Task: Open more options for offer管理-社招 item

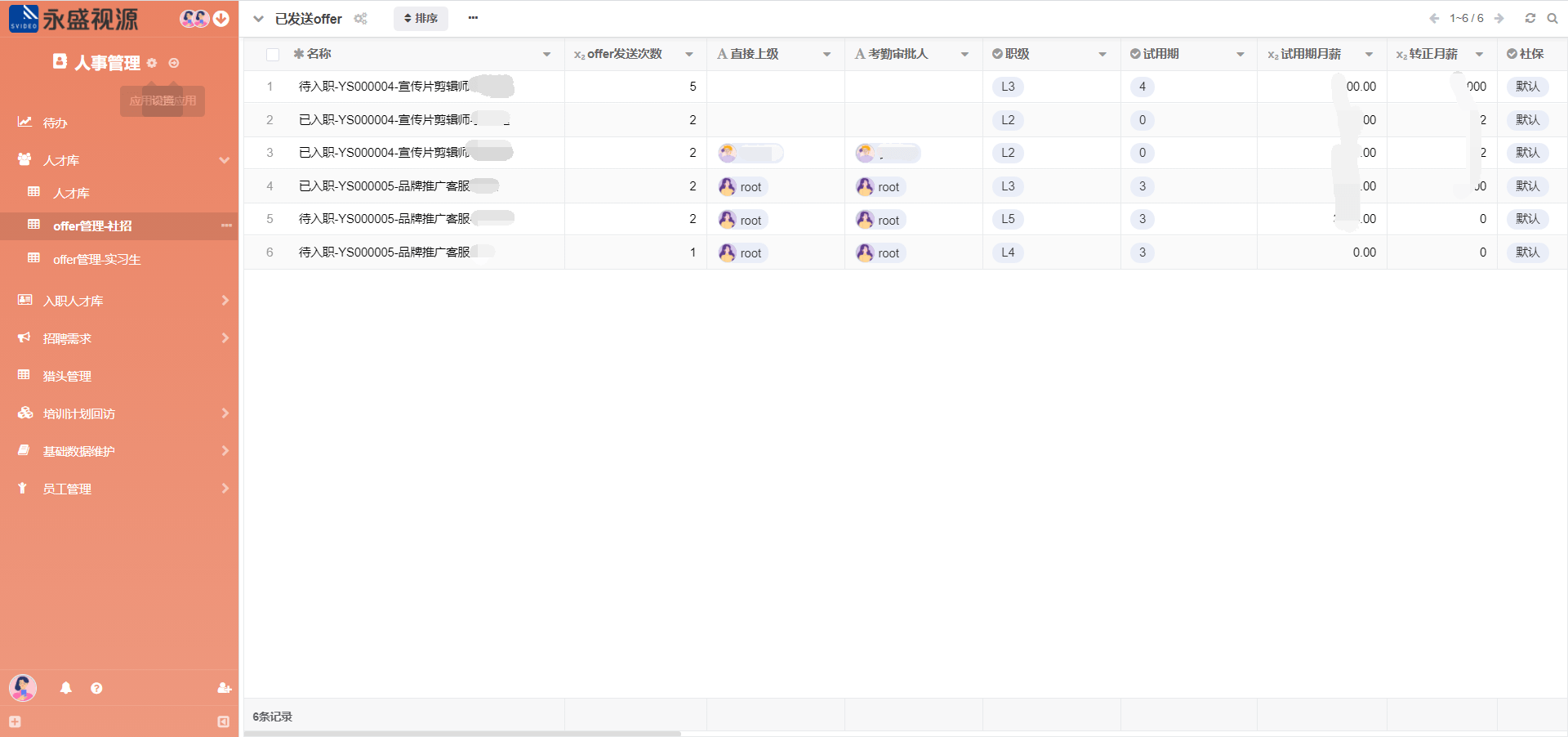Action: coord(226,226)
